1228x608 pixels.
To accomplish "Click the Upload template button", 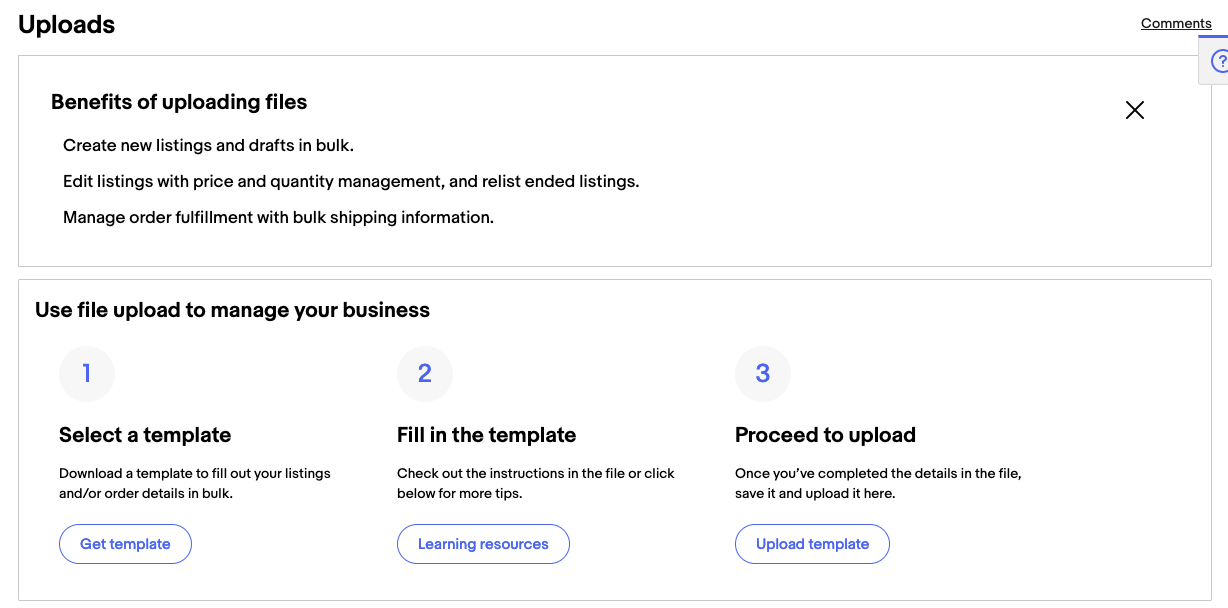I will point(812,544).
